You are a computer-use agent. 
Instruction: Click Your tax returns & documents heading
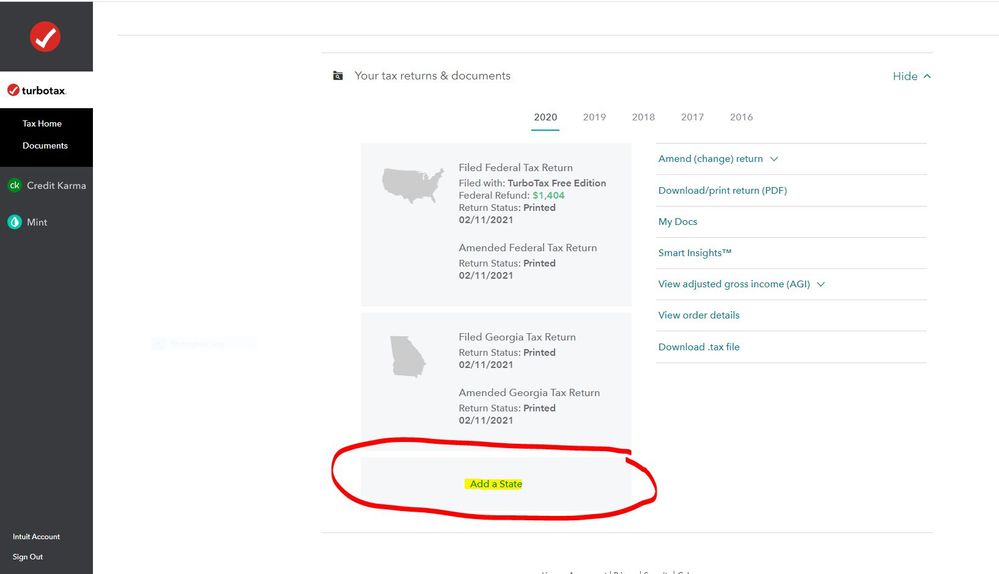pos(433,76)
